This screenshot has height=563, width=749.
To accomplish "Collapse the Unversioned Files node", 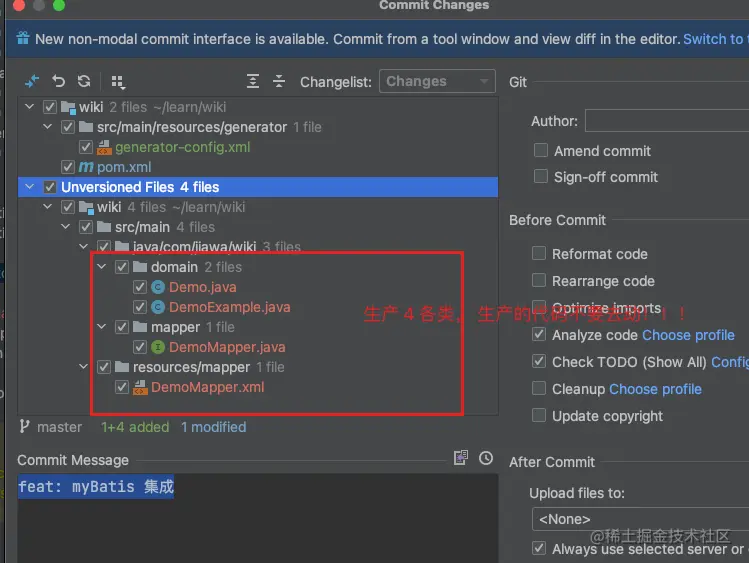I will pyautogui.click(x=30, y=187).
